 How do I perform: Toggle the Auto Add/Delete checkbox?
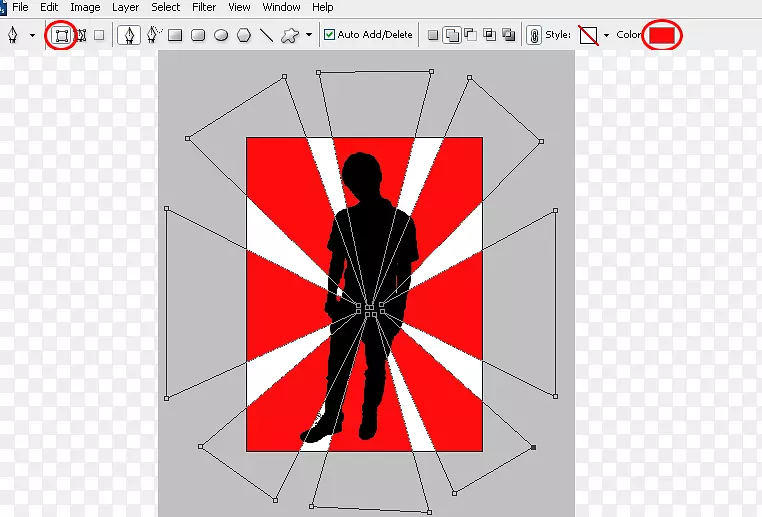tap(329, 34)
